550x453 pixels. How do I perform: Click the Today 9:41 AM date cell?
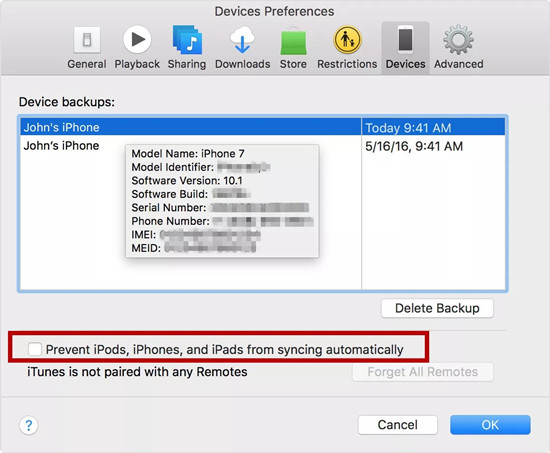tap(434, 127)
